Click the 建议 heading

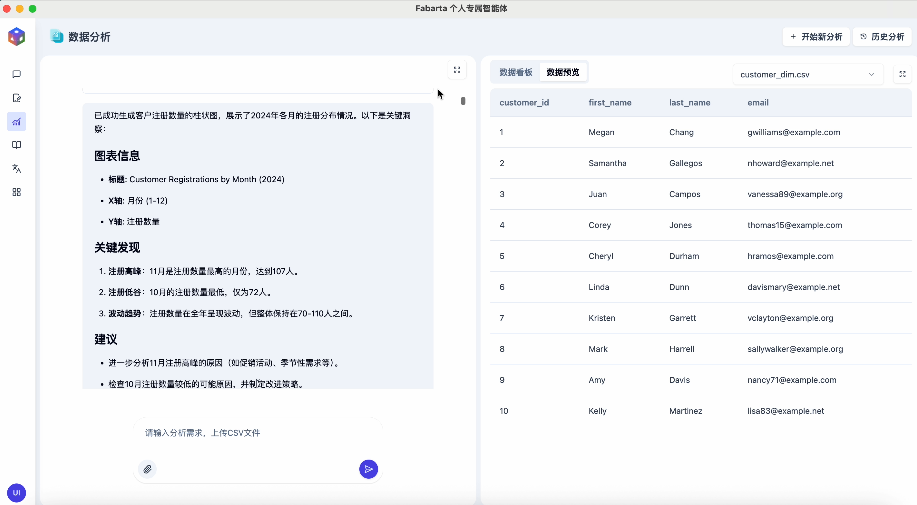click(106, 339)
